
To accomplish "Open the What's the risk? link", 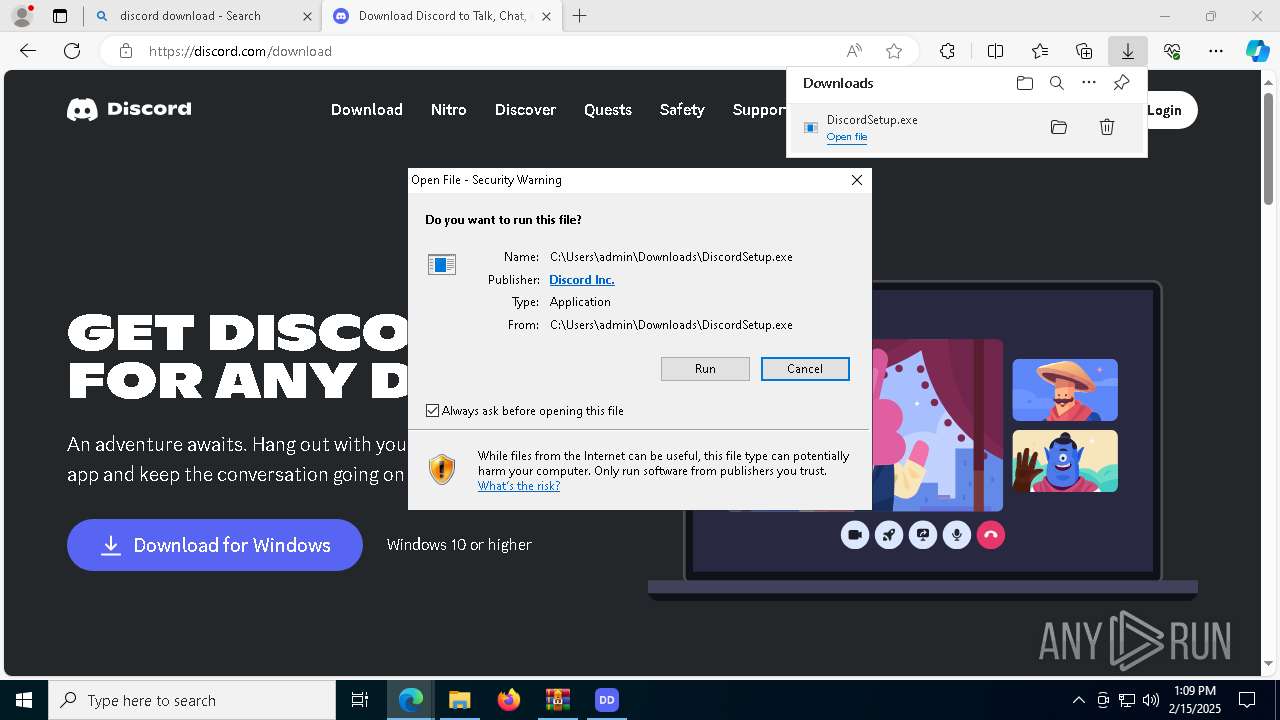I will 519,486.
